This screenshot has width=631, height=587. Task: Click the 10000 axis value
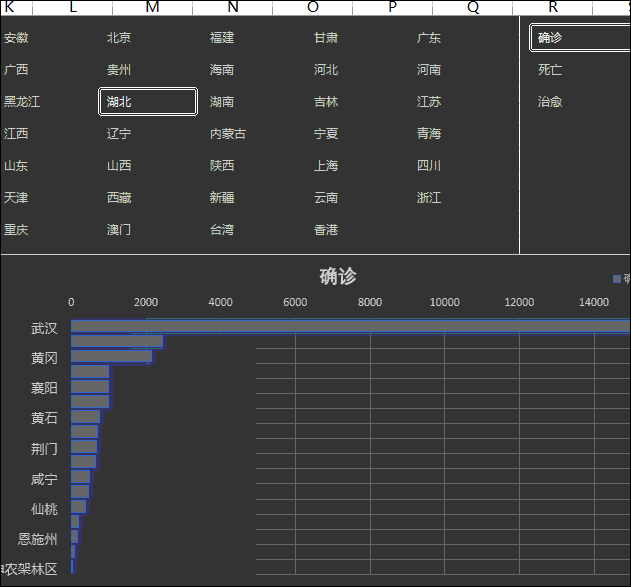pyautogui.click(x=445, y=302)
